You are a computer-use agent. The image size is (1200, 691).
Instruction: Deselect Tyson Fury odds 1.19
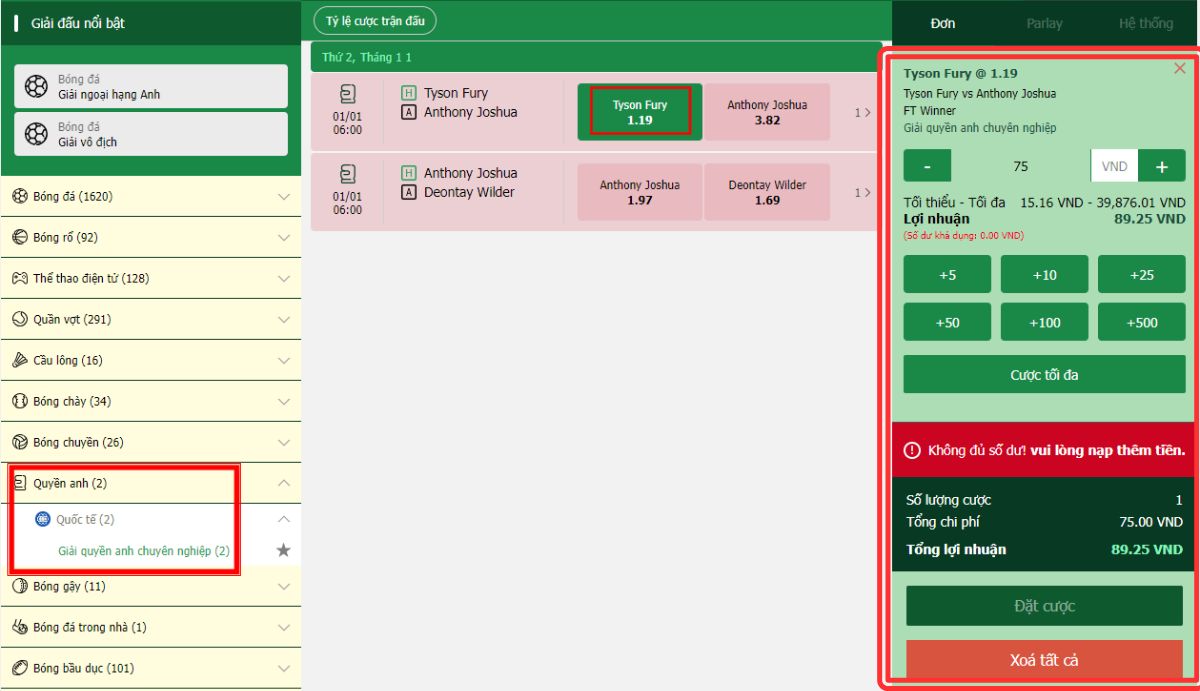coord(640,112)
